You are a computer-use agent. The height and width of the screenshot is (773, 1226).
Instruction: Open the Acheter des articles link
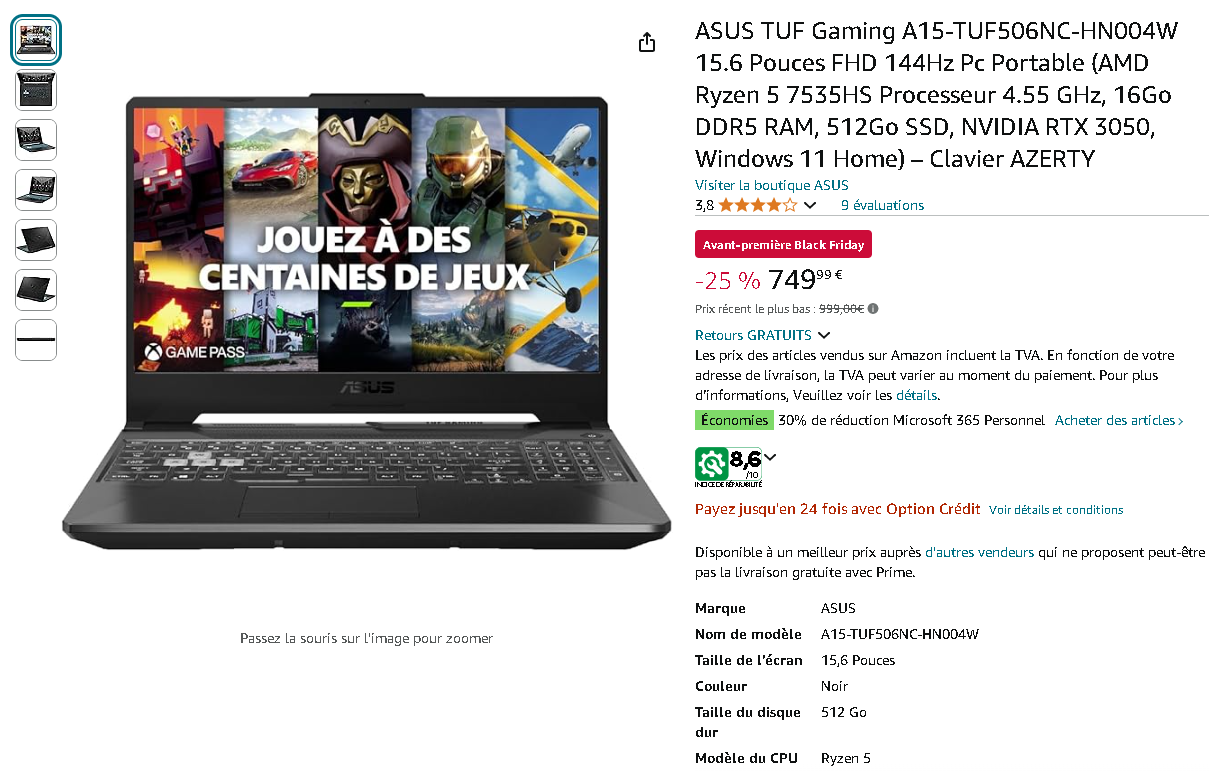(x=1119, y=421)
